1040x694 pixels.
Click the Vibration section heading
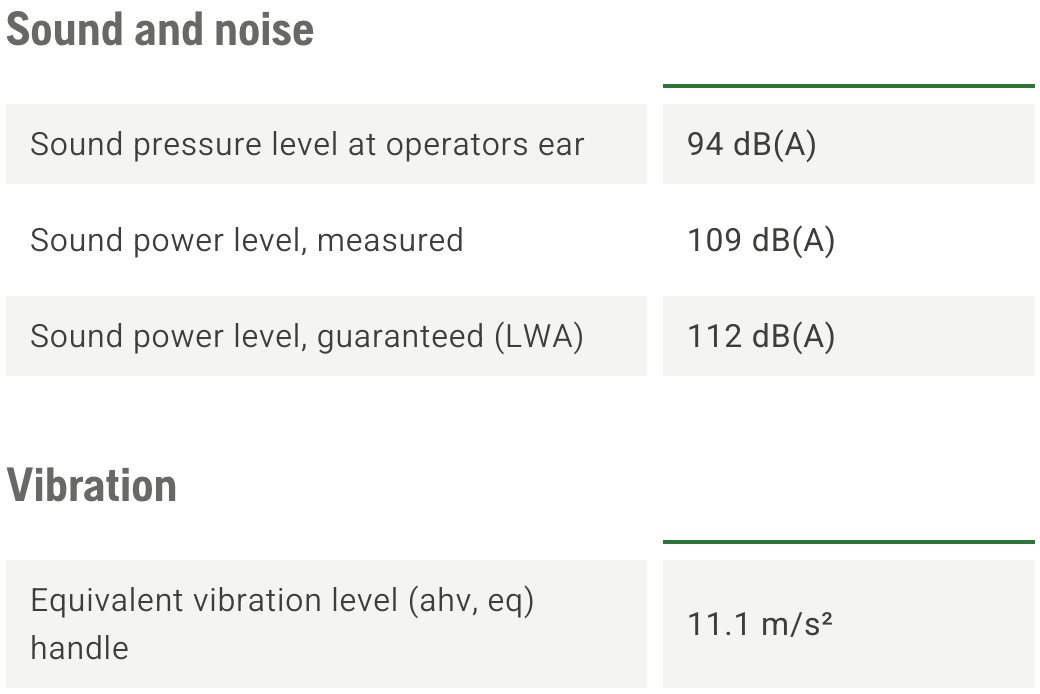(x=92, y=486)
